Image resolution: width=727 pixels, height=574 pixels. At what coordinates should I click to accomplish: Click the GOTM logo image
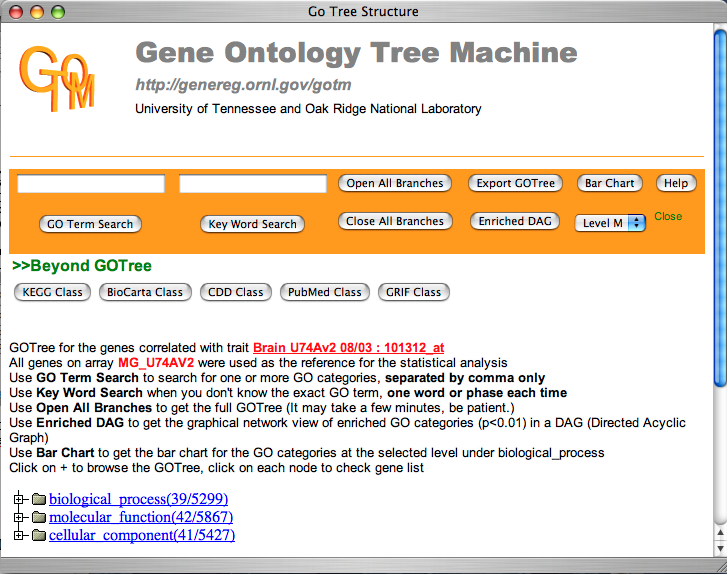tap(58, 78)
